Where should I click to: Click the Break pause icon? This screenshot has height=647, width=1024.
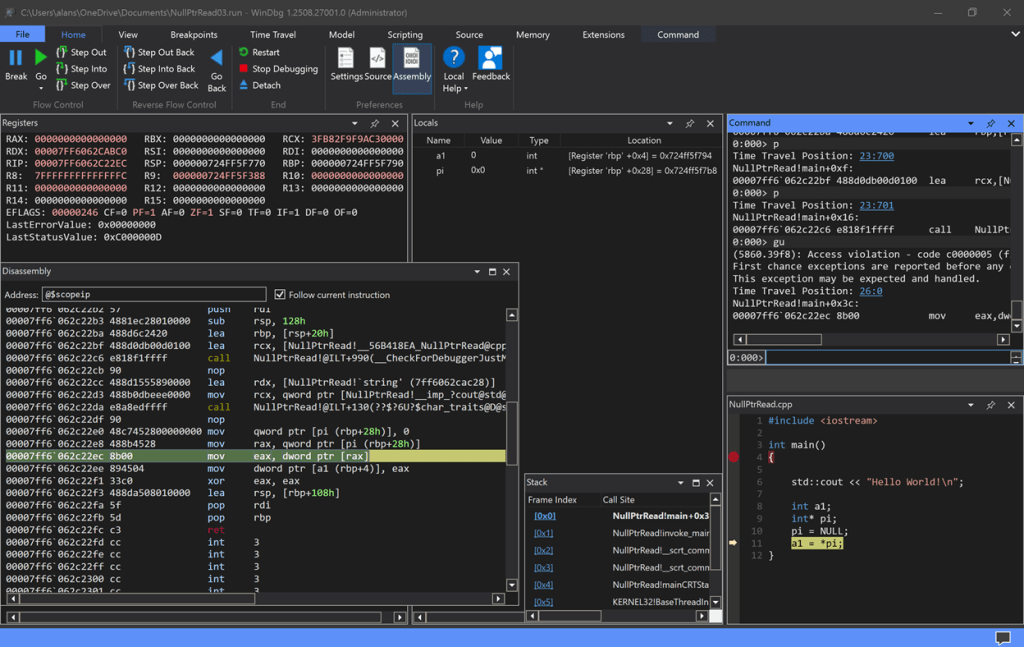[x=16, y=59]
